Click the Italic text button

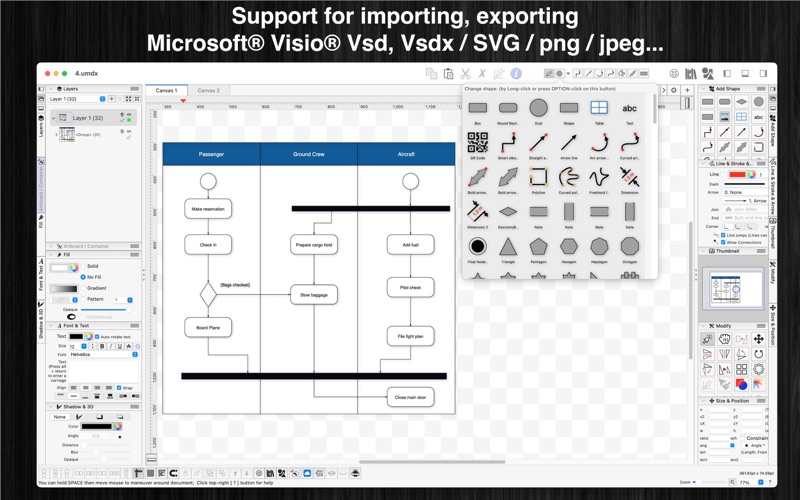[111, 346]
